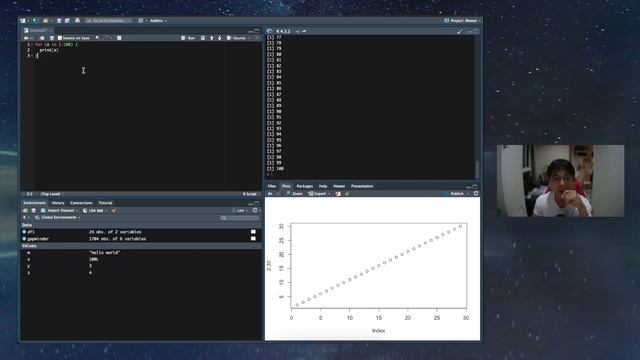The width and height of the screenshot is (640, 360).
Task: Open the Import Dataset dropdown
Action: pos(60,211)
